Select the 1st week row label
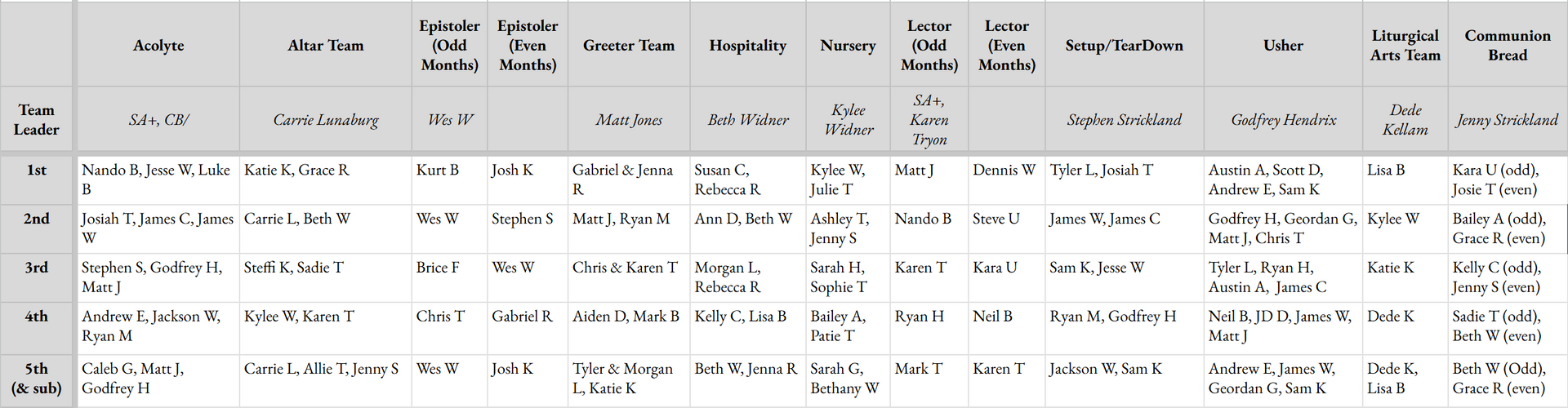The width and height of the screenshot is (1568, 408). (x=37, y=180)
